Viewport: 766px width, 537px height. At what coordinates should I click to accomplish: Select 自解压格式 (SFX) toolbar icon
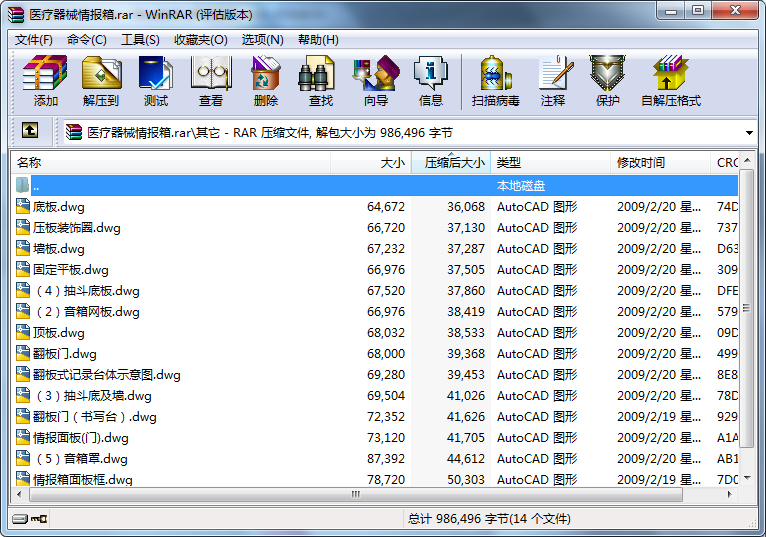pyautogui.click(x=671, y=81)
